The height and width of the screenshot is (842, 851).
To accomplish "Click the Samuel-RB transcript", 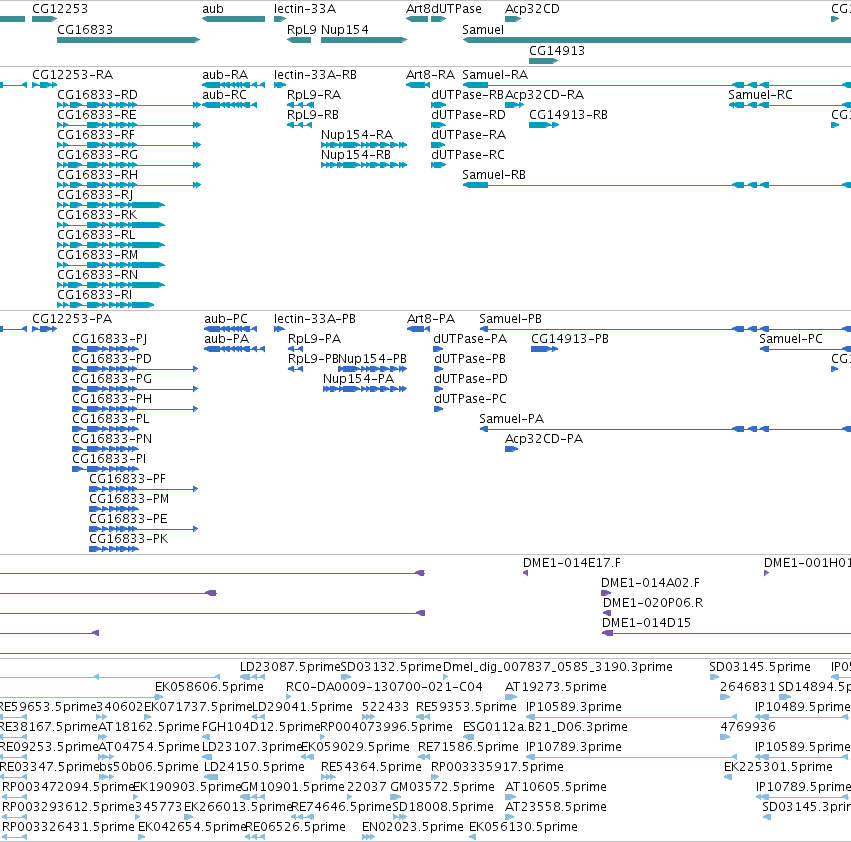I will [494, 175].
